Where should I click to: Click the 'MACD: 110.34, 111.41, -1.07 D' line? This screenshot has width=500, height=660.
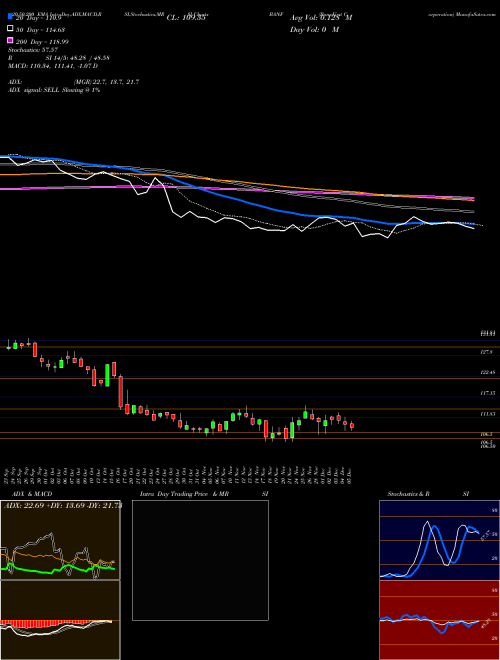[53, 66]
